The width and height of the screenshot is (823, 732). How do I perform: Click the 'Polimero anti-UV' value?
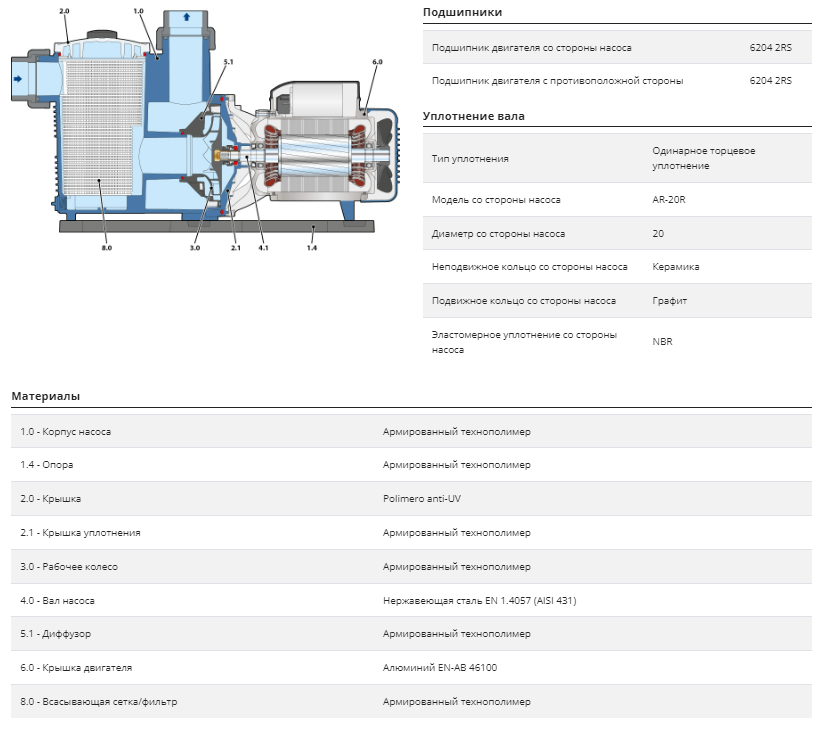421,499
